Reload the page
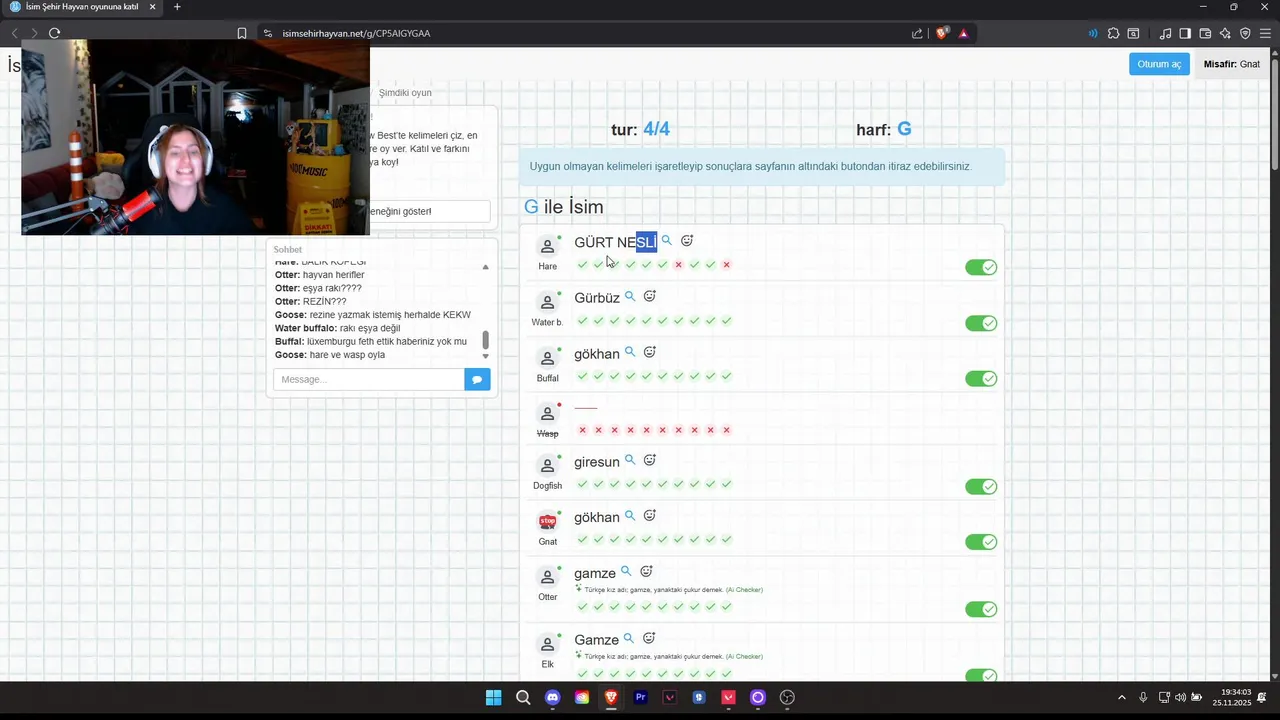Viewport: 1280px width, 720px height. pyautogui.click(x=54, y=33)
